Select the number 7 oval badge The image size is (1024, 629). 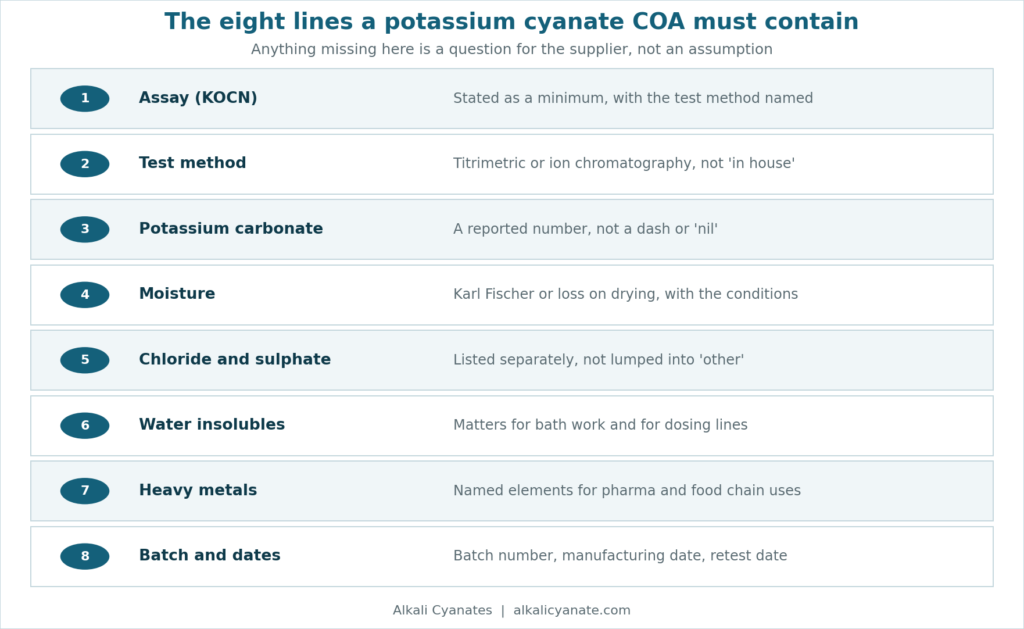pos(85,491)
